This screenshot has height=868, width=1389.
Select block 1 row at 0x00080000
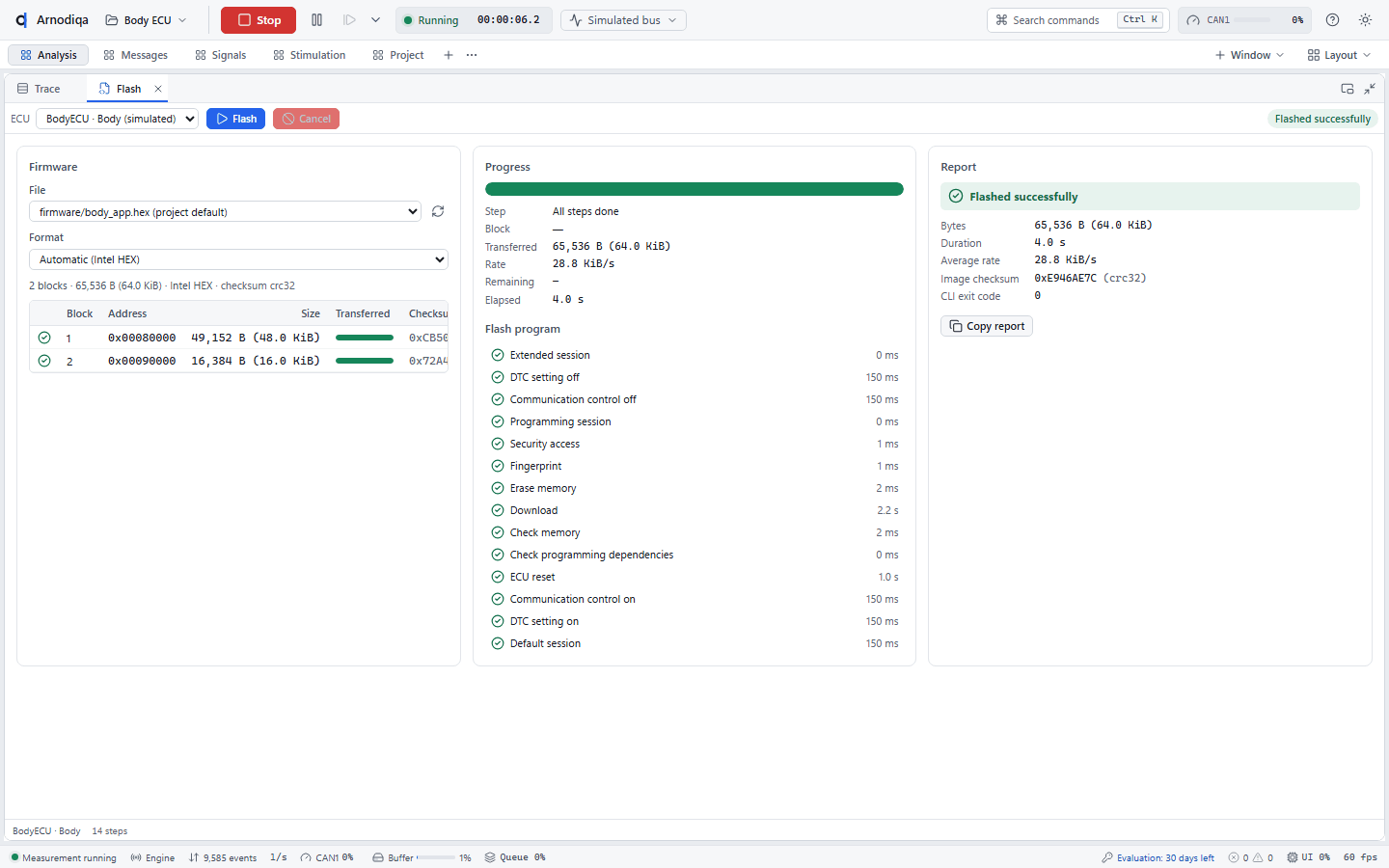tap(238, 338)
